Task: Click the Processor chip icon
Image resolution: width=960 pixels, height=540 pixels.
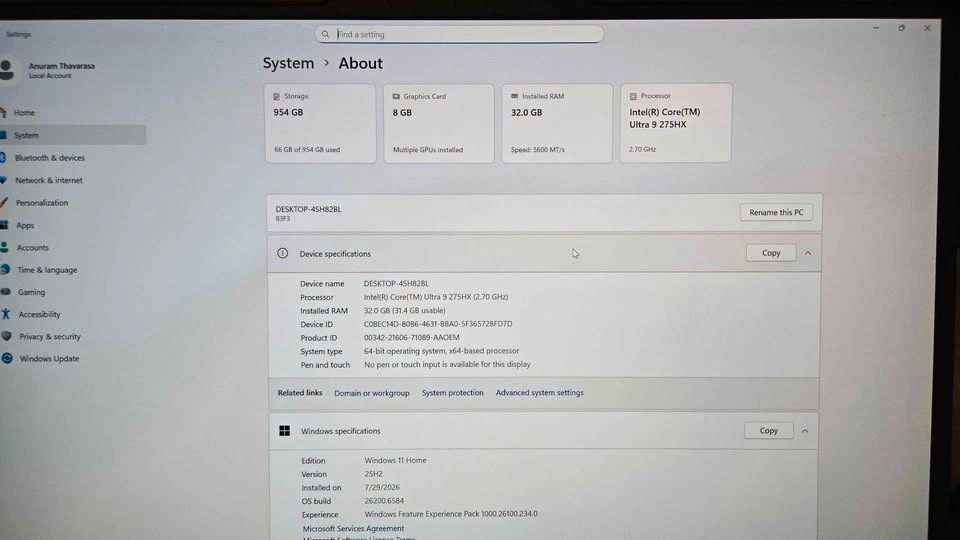Action: (x=633, y=96)
